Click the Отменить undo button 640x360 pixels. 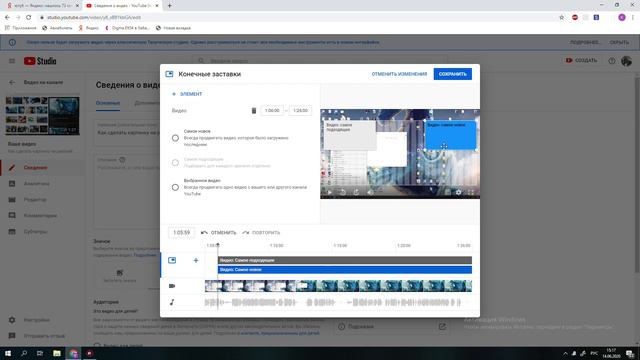pos(219,233)
